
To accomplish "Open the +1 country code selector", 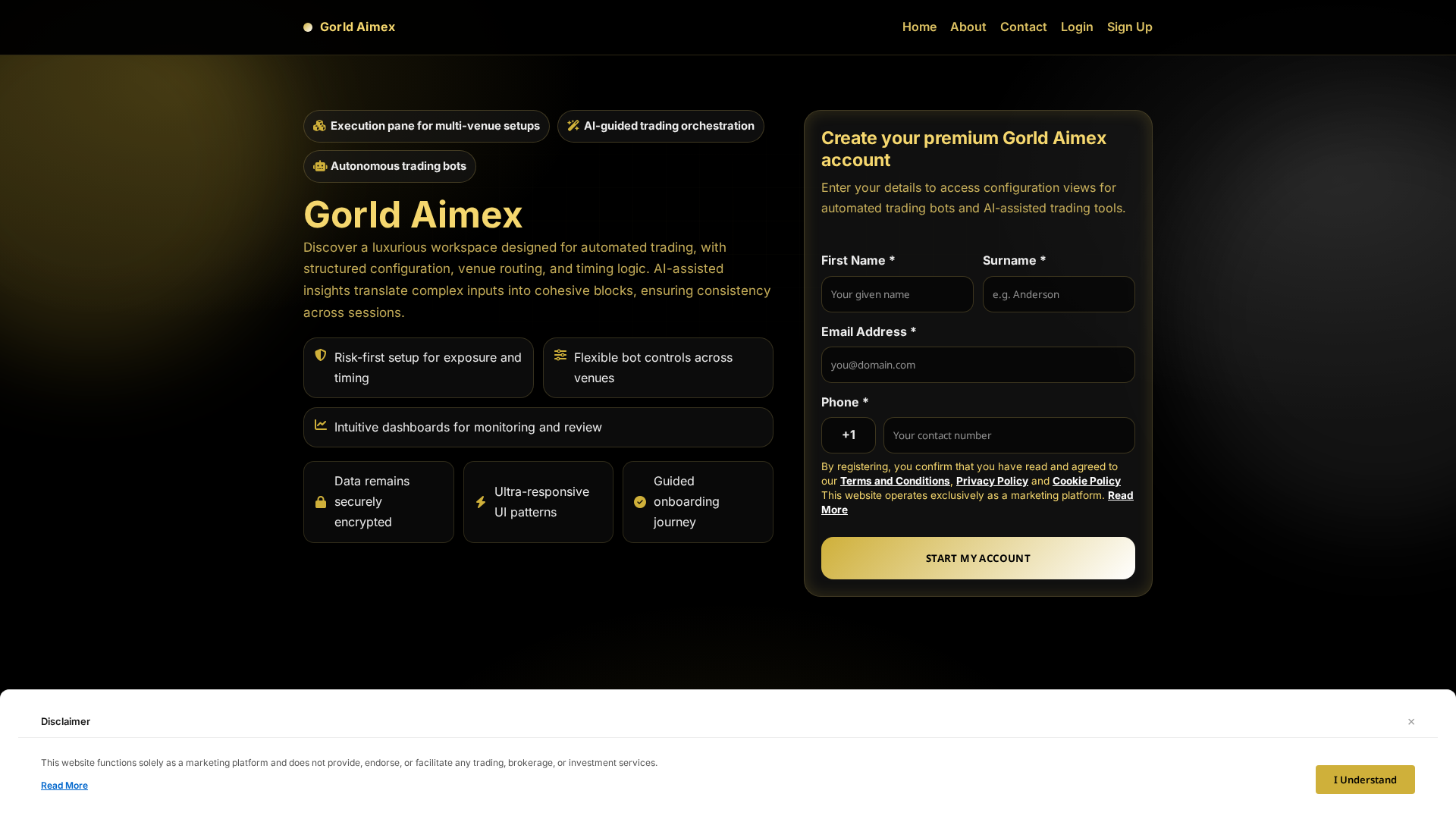I will point(849,435).
